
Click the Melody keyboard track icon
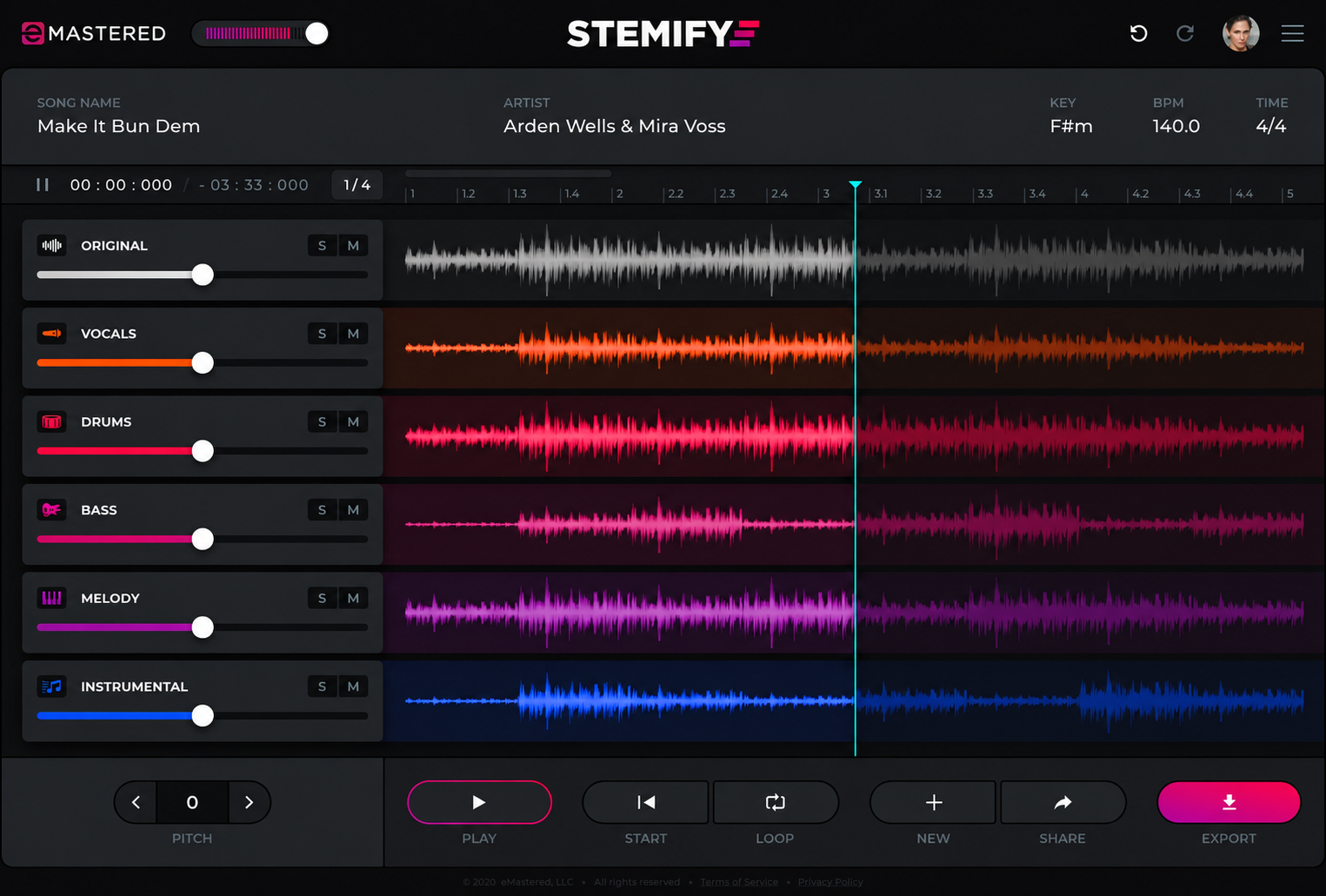(x=52, y=599)
